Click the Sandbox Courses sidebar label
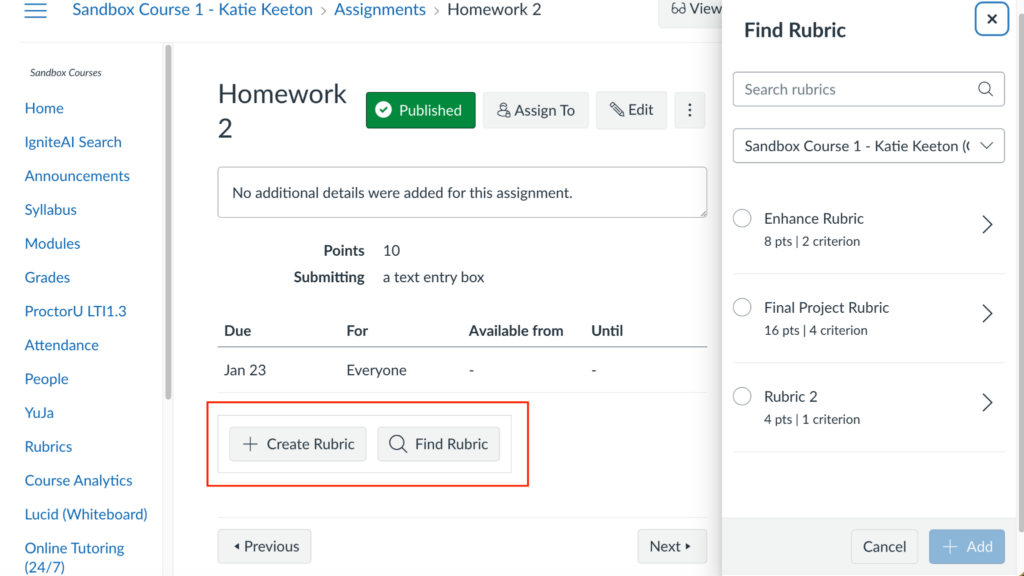This screenshot has width=1024, height=576. (65, 72)
